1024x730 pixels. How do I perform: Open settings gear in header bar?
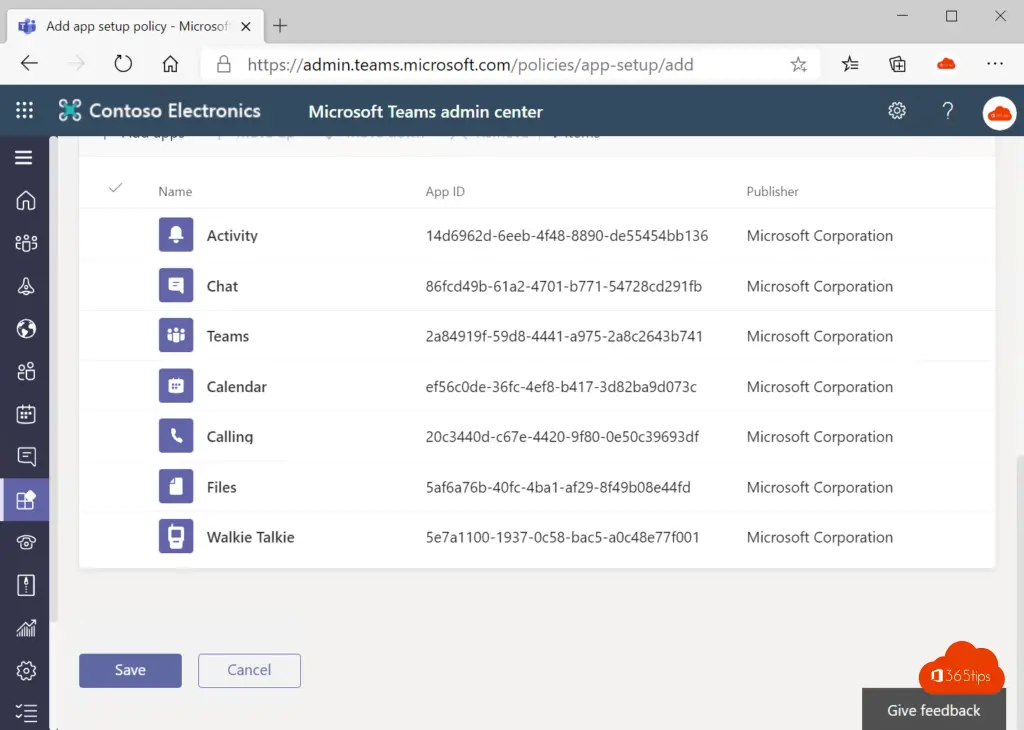point(897,110)
